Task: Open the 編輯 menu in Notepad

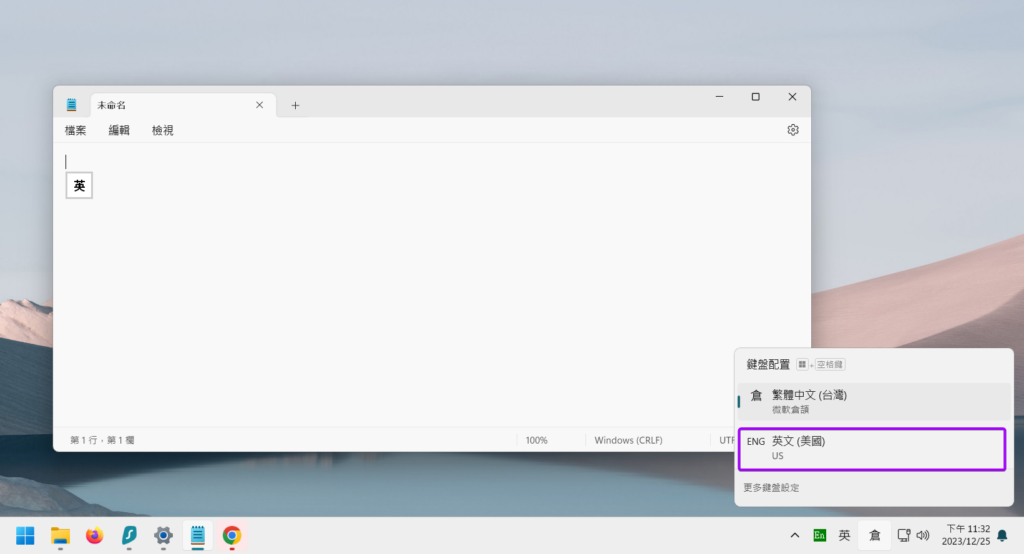Action: [119, 130]
